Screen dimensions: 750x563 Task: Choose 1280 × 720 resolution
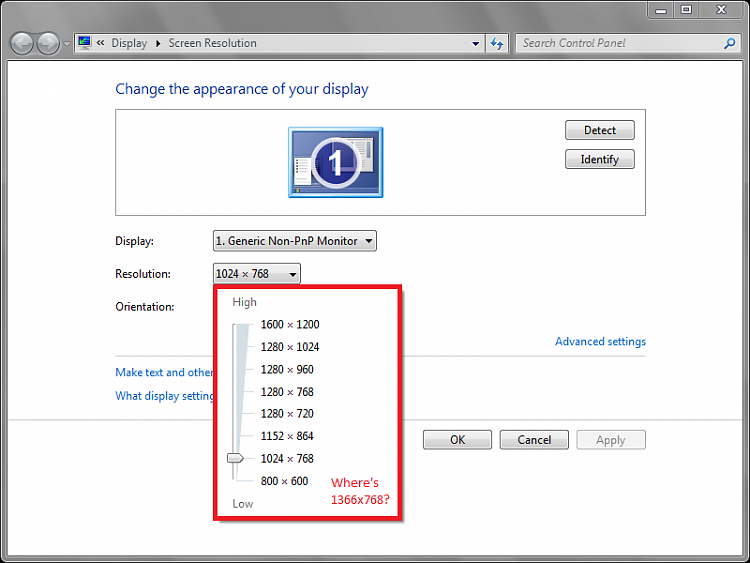(287, 413)
